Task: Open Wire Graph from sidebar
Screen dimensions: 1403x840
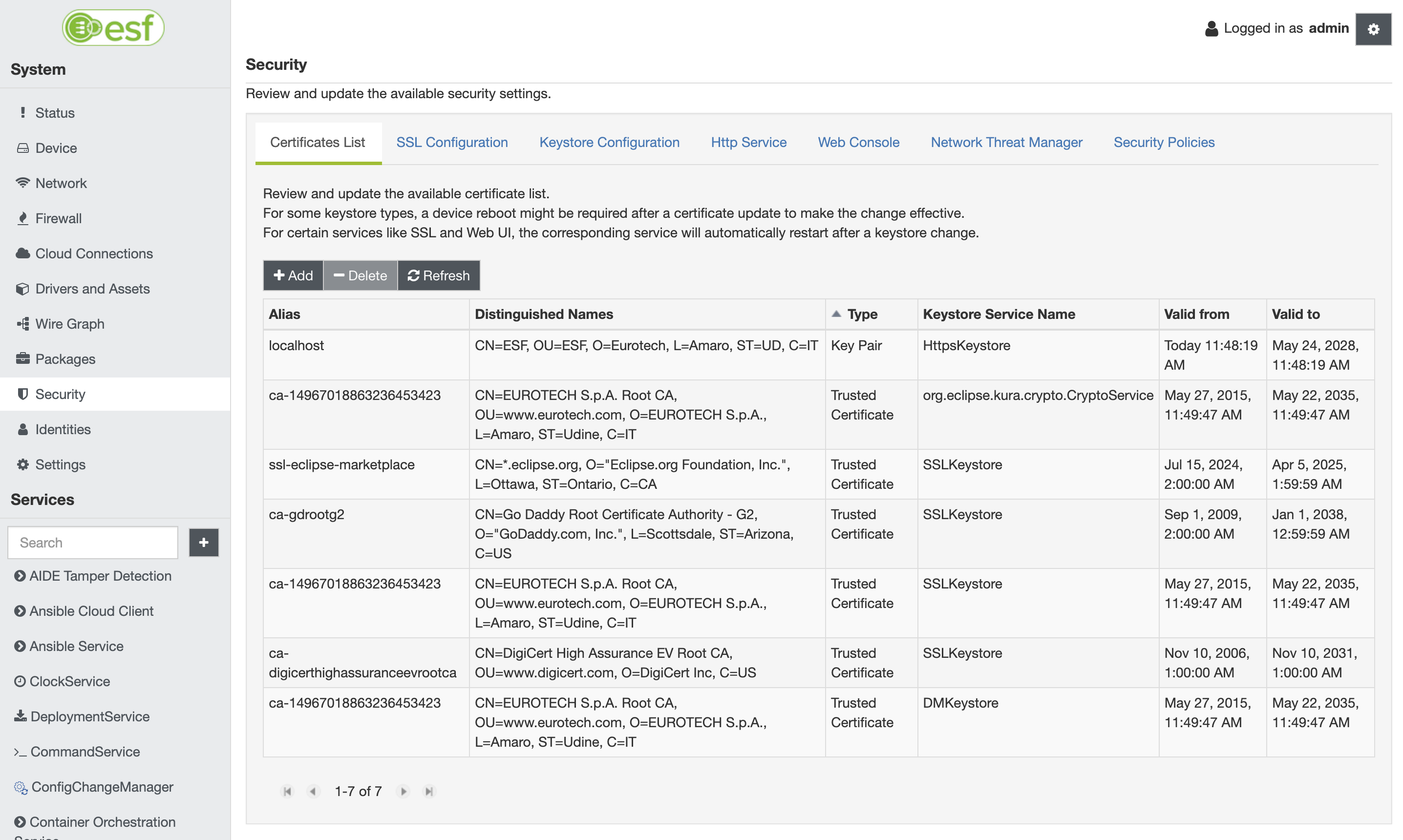Action: pyautogui.click(x=115, y=324)
